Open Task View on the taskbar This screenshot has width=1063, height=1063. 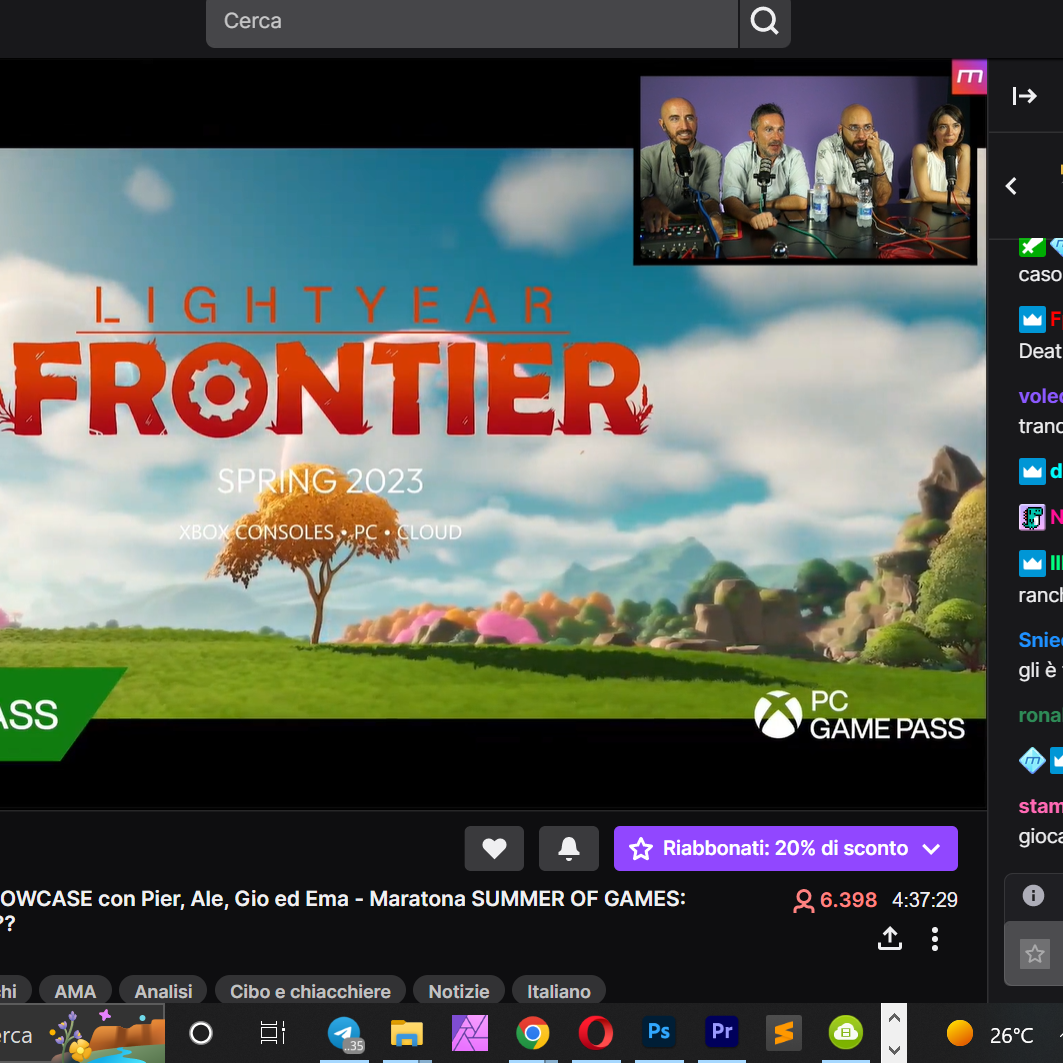coord(273,1033)
